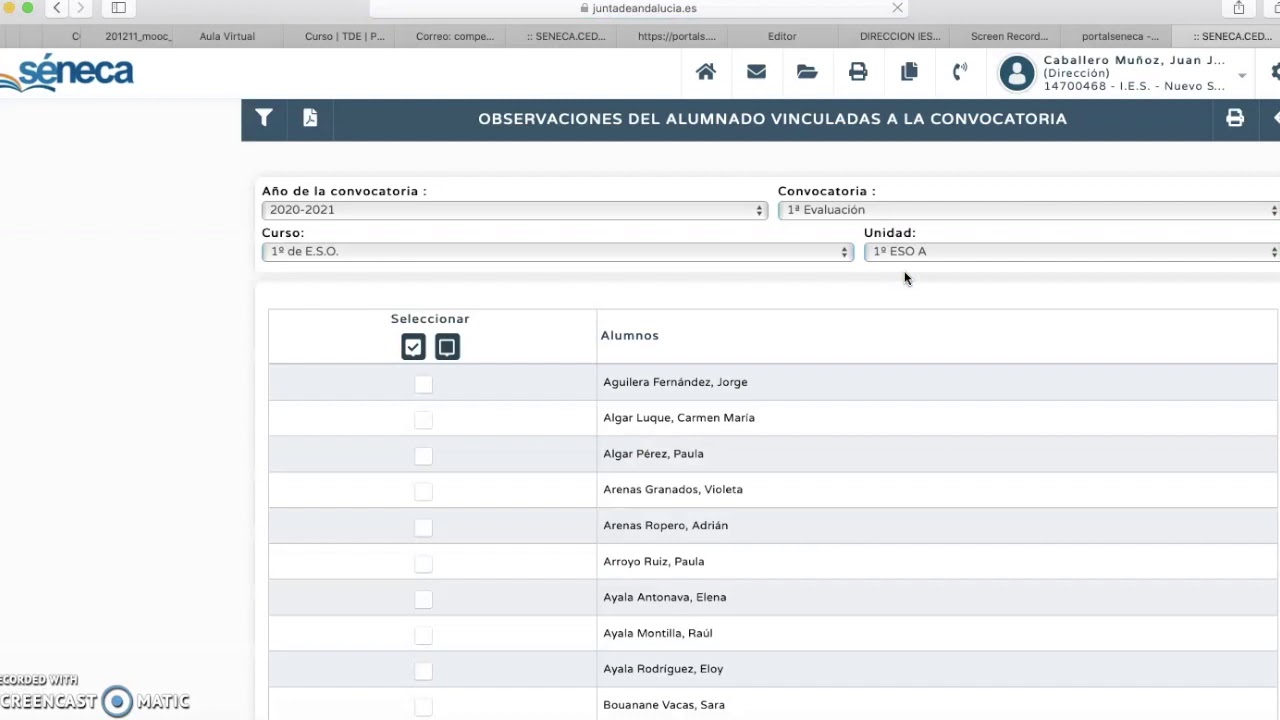Switch to Correo: compe... browser tab
Viewport: 1280px width, 720px height.
(x=455, y=36)
